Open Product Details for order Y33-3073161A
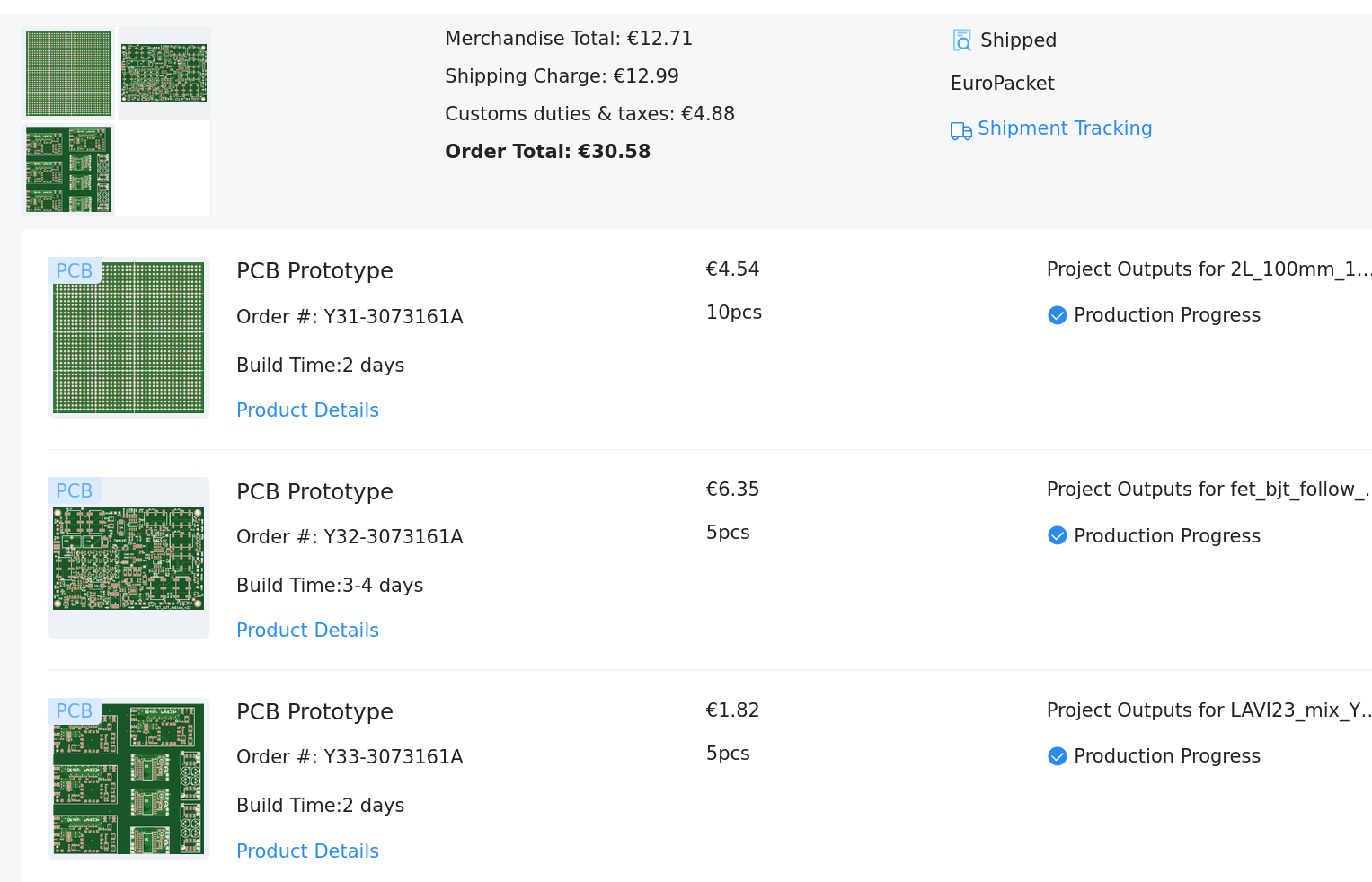This screenshot has width=1372, height=882. click(307, 851)
